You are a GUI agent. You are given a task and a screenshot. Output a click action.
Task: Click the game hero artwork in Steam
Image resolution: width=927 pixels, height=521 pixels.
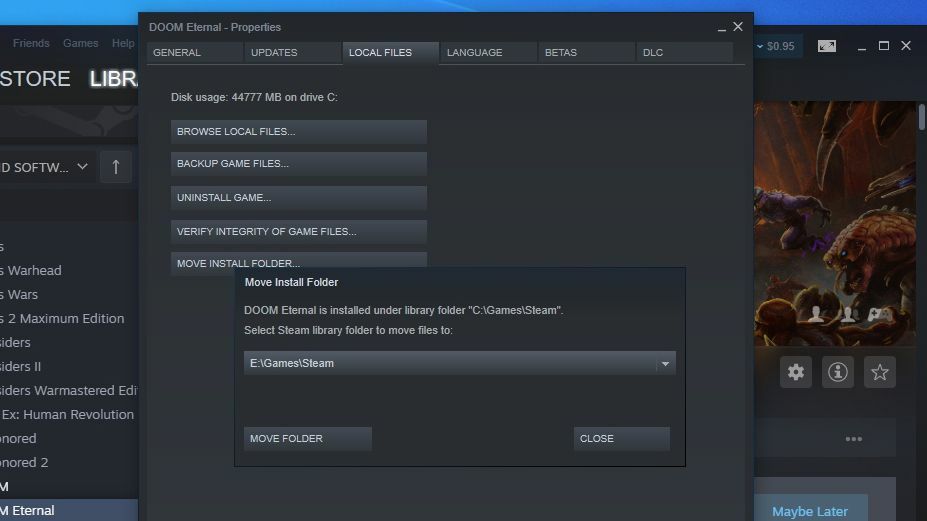click(x=834, y=224)
